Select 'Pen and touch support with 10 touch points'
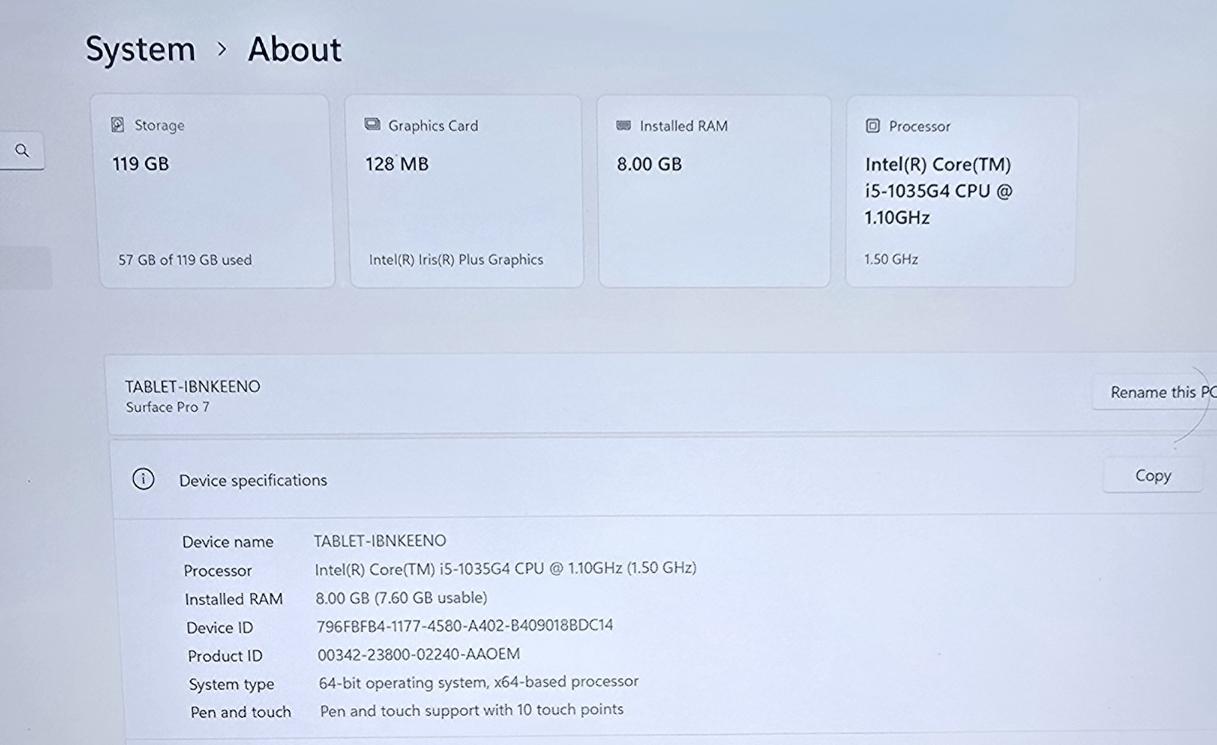 coord(472,710)
